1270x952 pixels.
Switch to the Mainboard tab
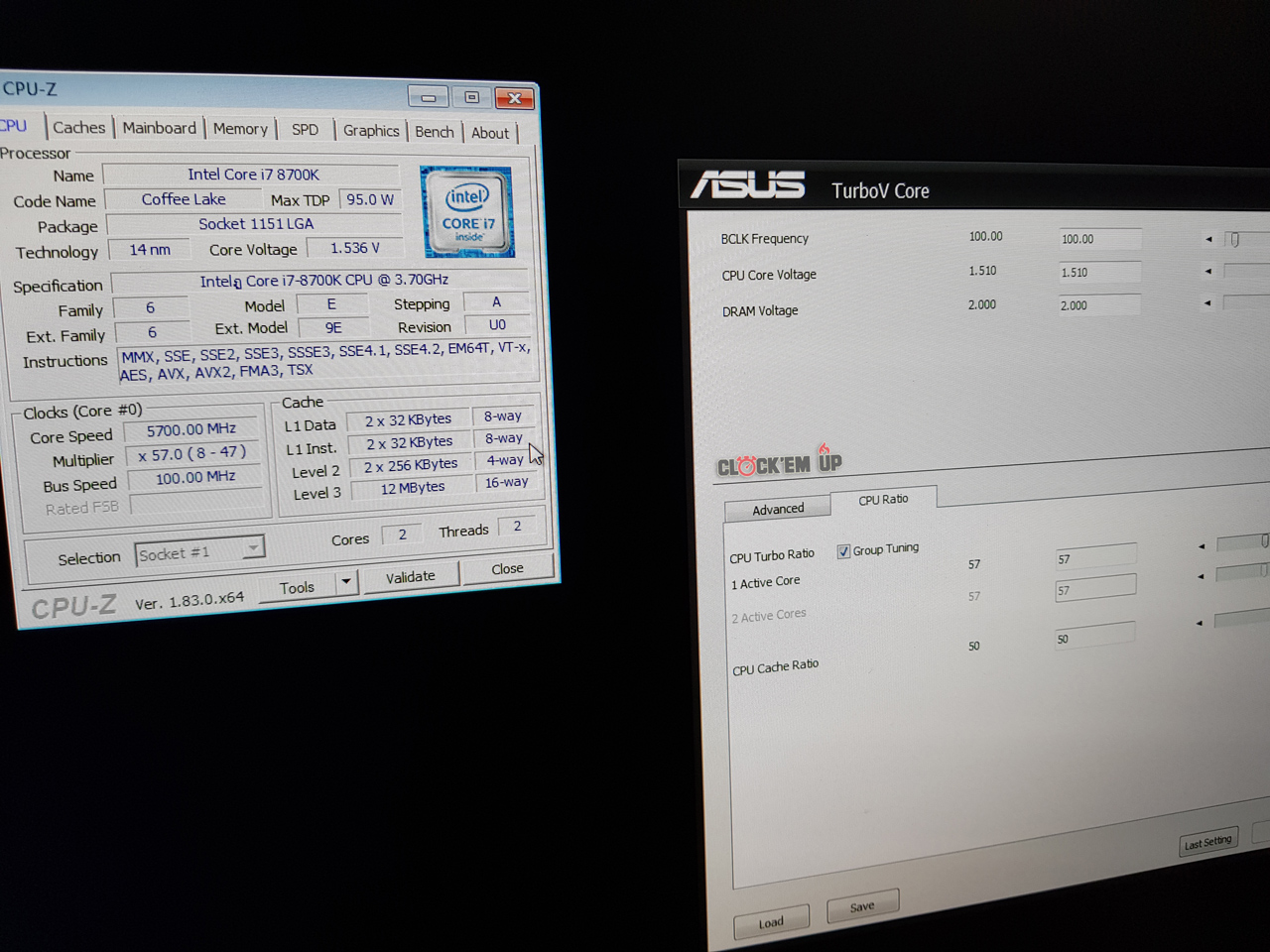click(x=159, y=128)
